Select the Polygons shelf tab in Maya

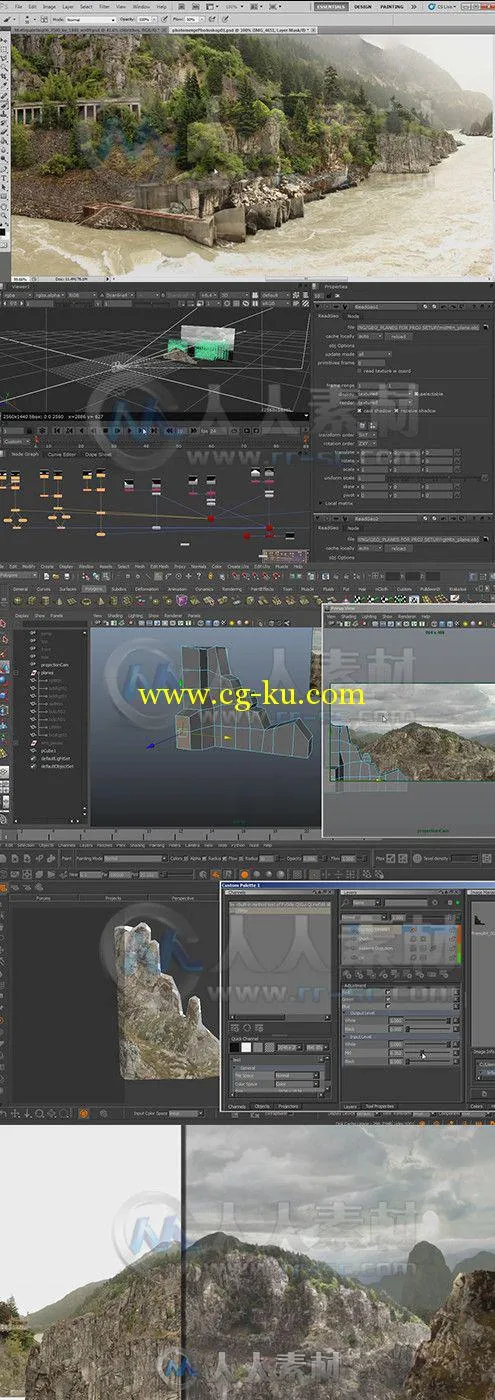point(94,589)
